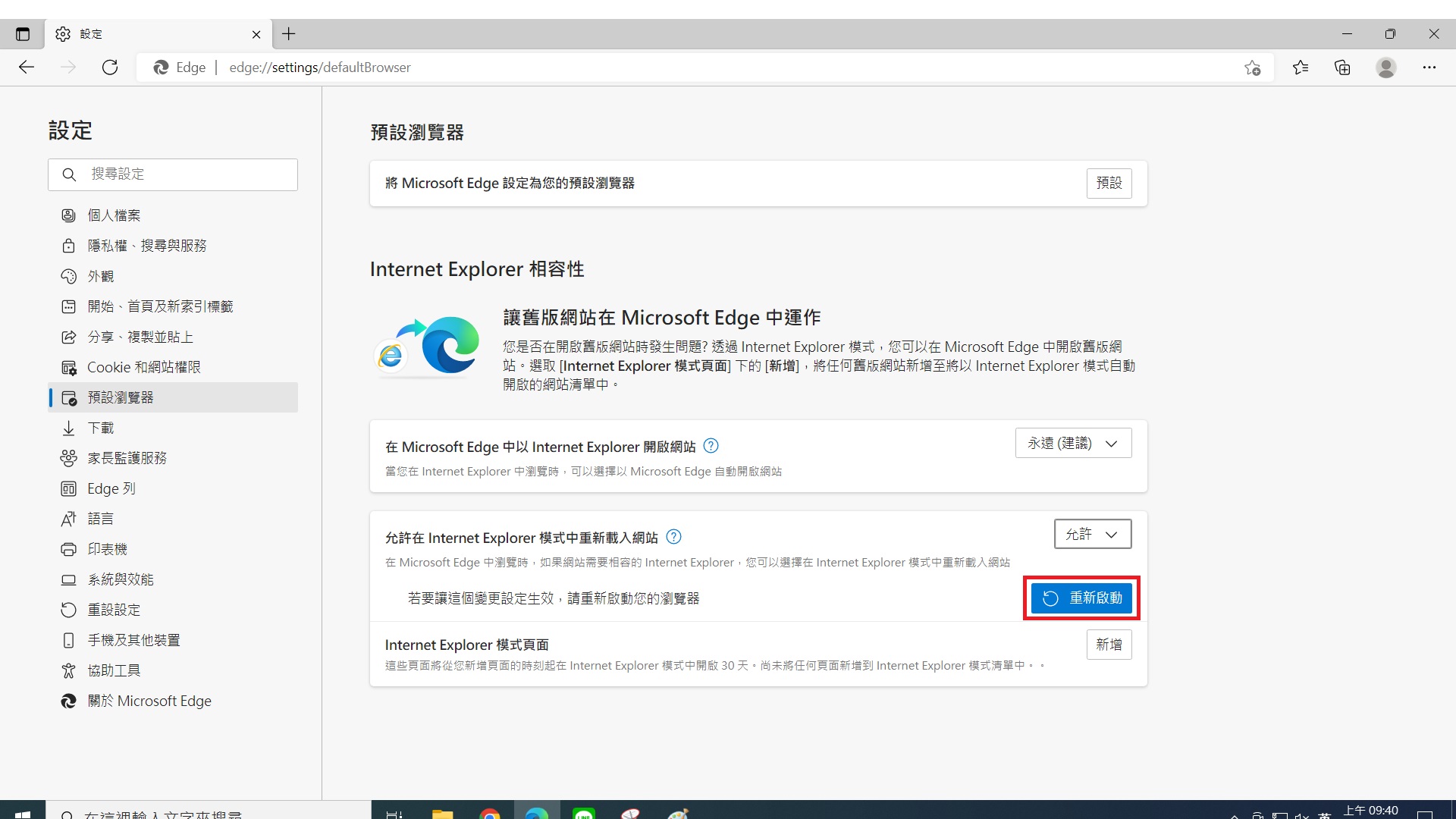
Task: Click the 預設 button to make Edge default
Action: pyautogui.click(x=1109, y=183)
